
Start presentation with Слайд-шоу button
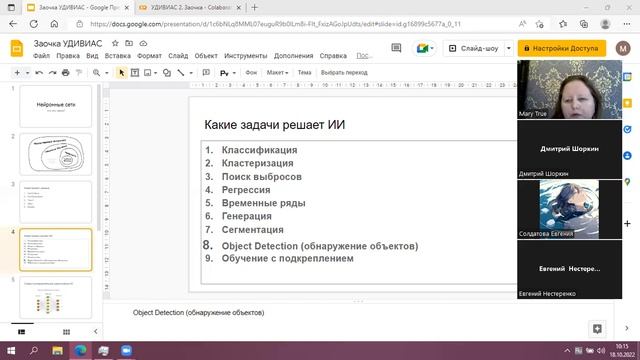(473, 48)
